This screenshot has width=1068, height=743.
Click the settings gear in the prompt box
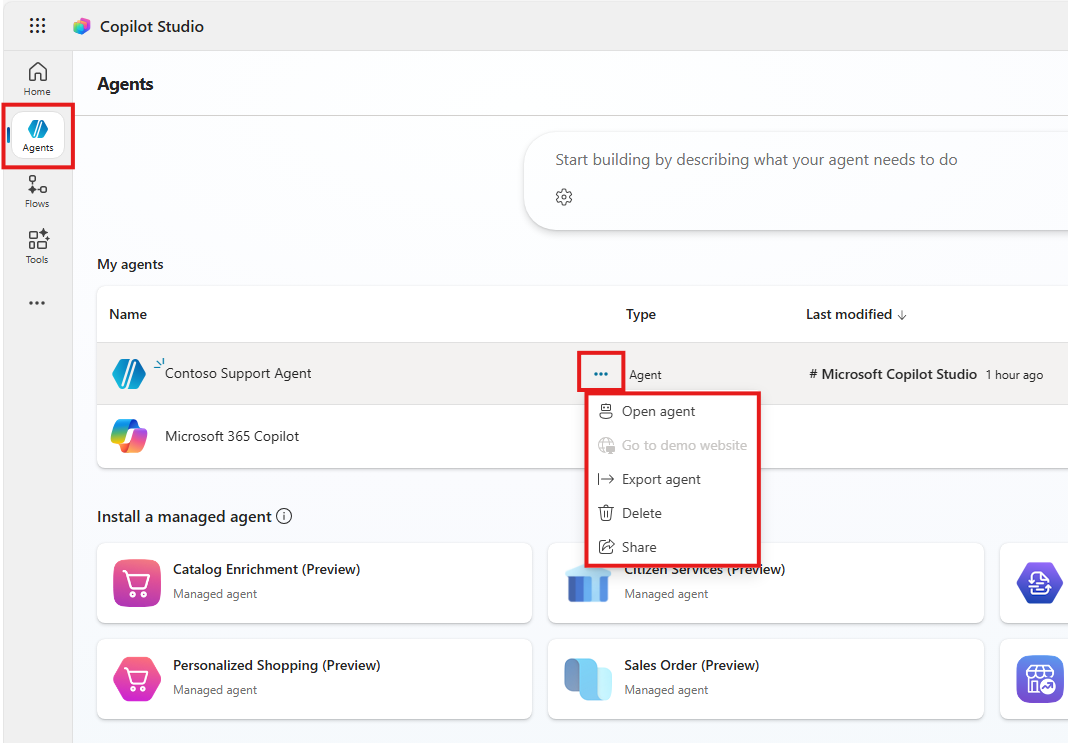(x=564, y=197)
